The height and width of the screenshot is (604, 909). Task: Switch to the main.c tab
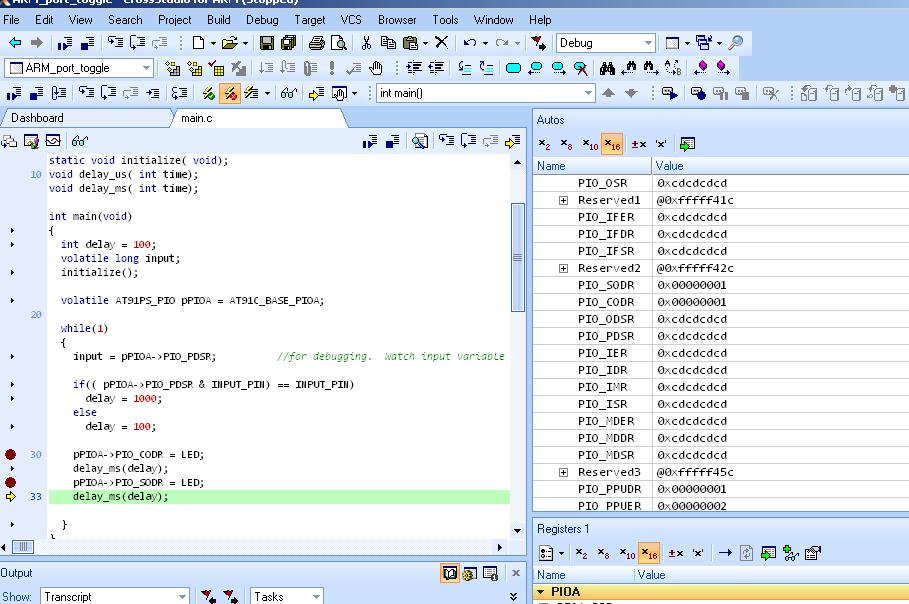[197, 118]
